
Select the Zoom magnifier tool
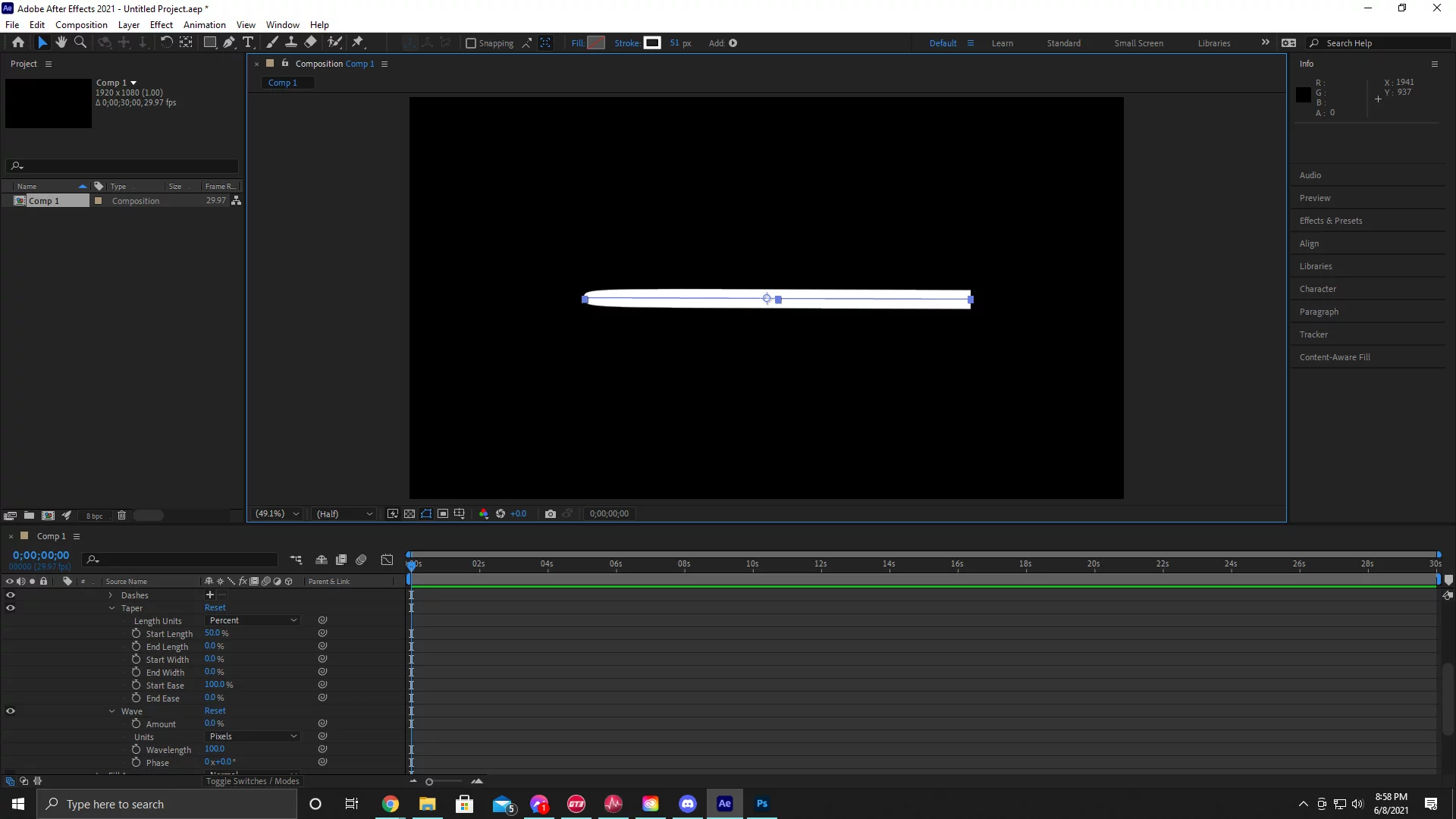pos(80,43)
